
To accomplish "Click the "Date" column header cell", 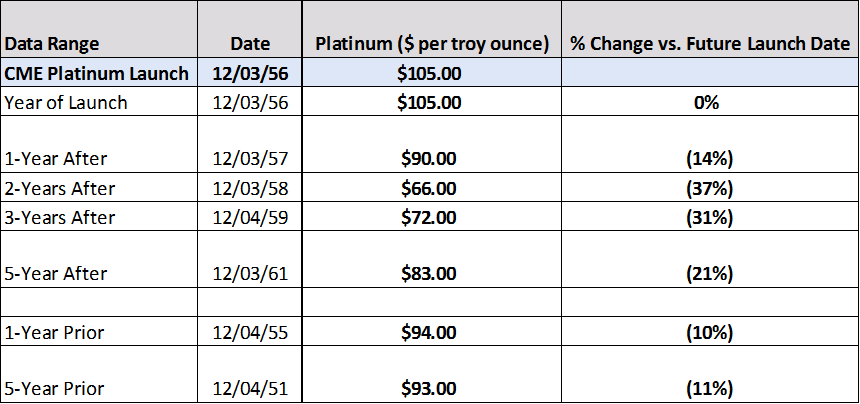I will coord(250,44).
